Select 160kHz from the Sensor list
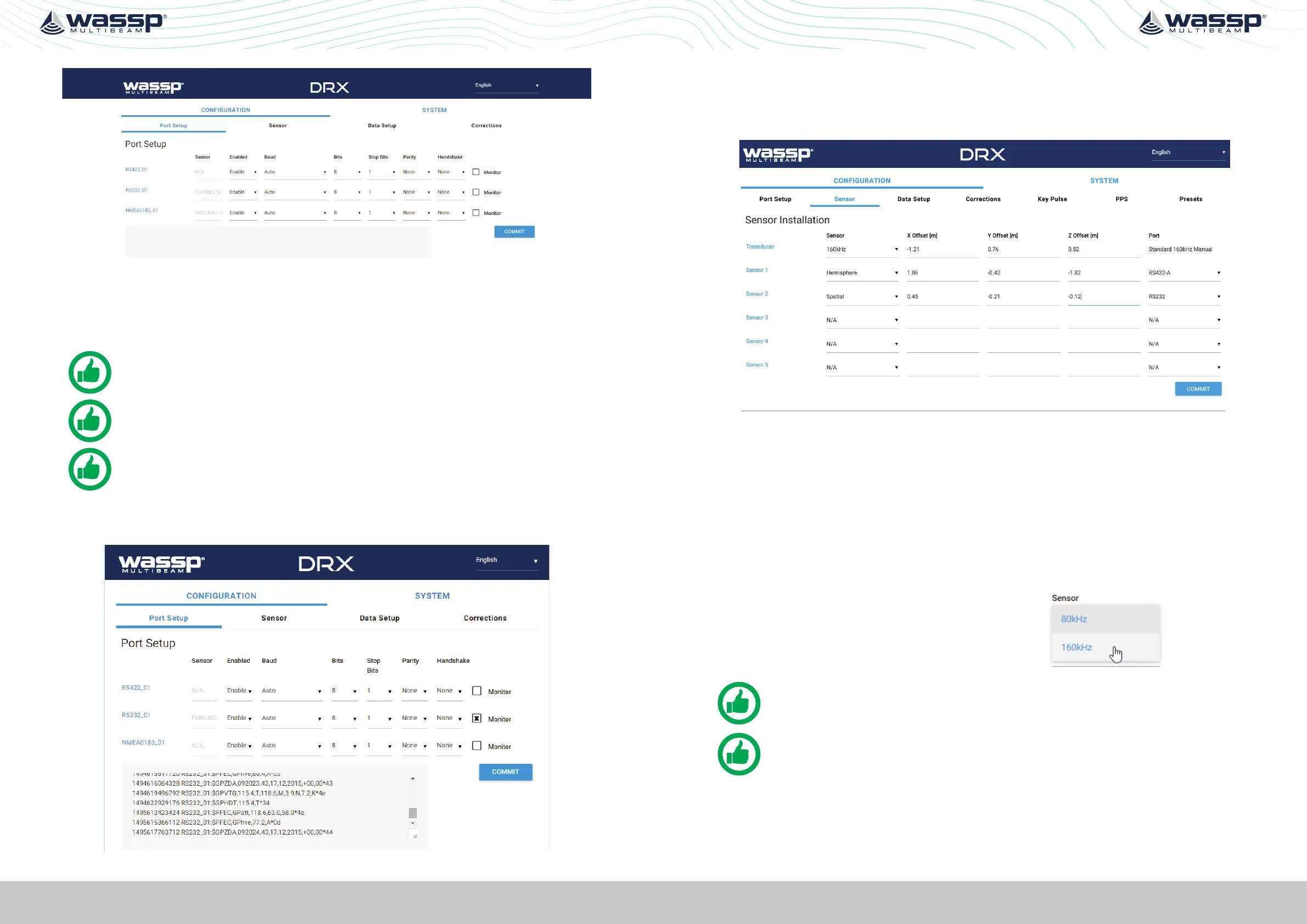 click(x=1076, y=647)
